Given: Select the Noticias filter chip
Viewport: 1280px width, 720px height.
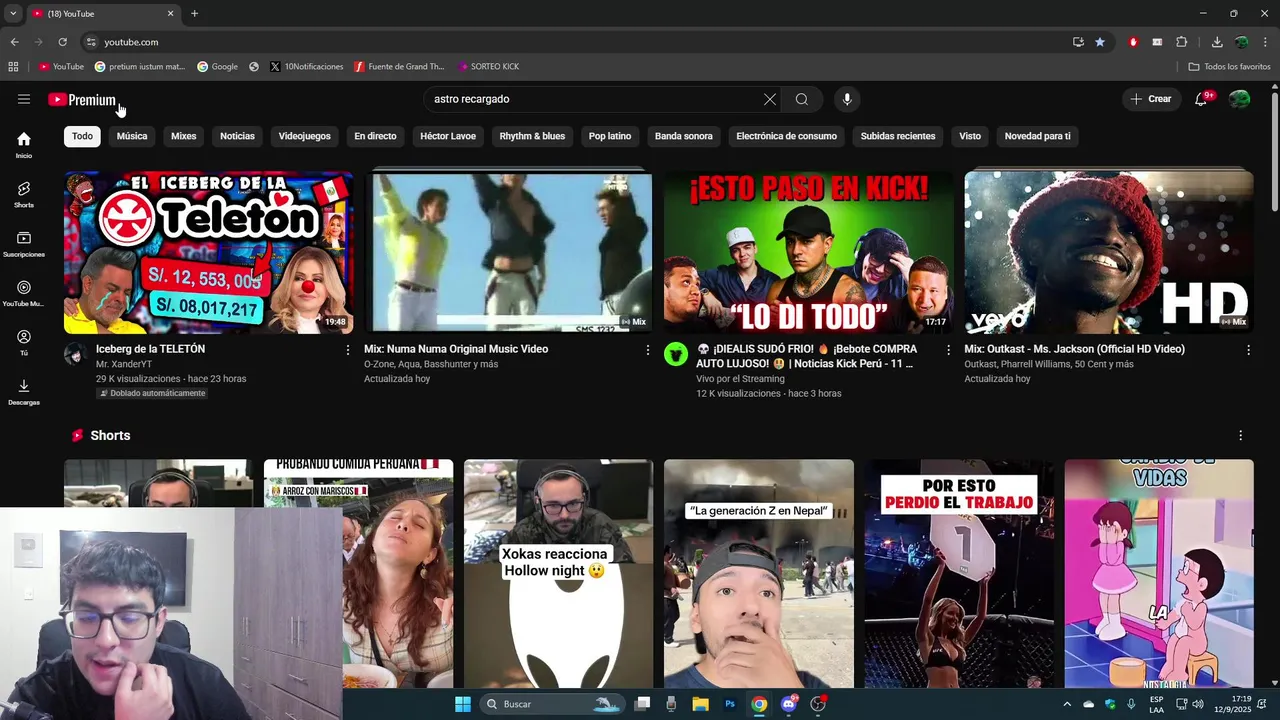Looking at the screenshot, I should [237, 136].
